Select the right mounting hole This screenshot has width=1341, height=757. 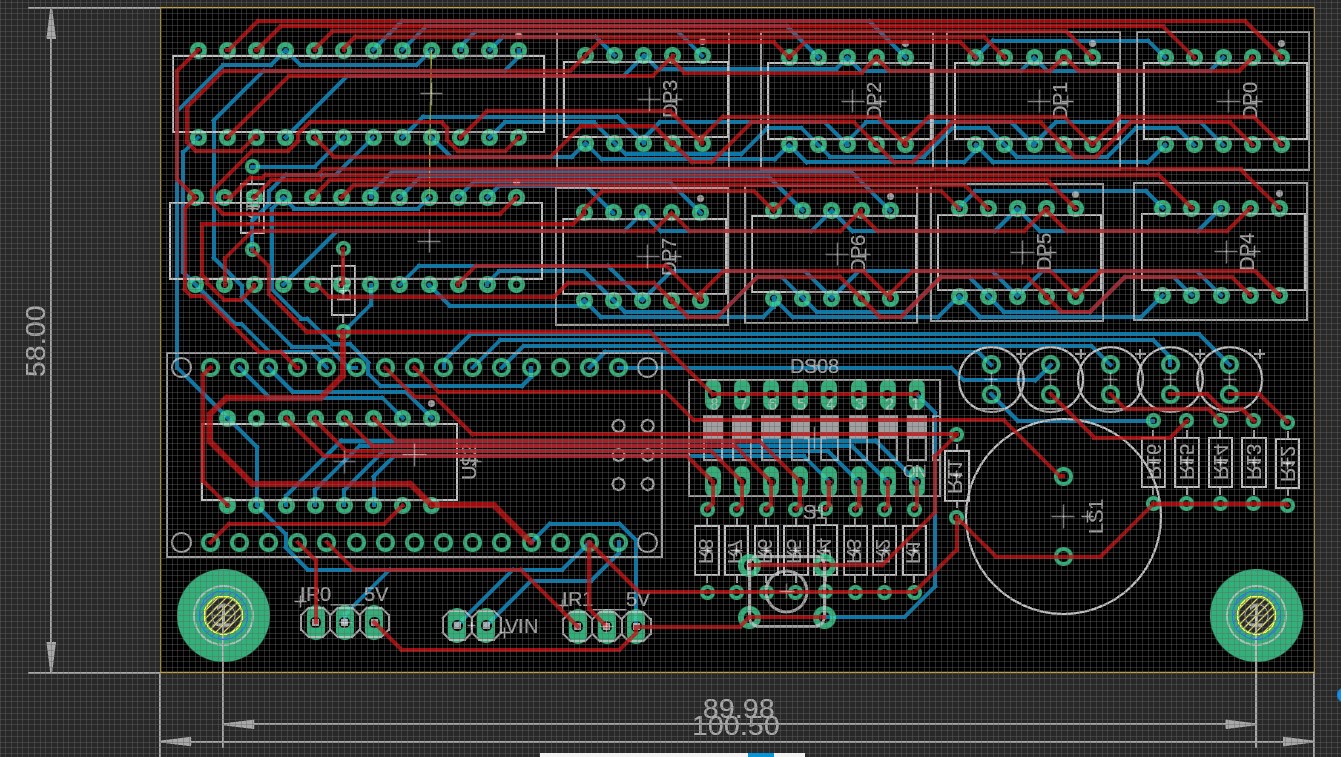coord(1256,616)
